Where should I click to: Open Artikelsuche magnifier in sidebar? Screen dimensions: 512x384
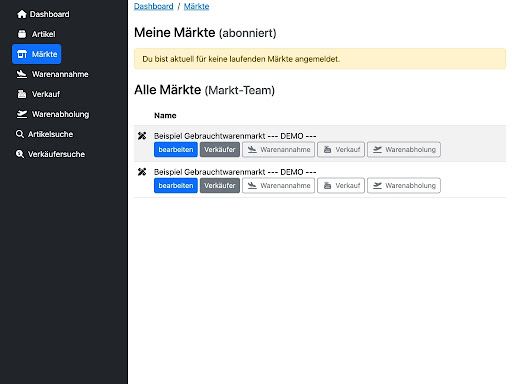[x=20, y=134]
